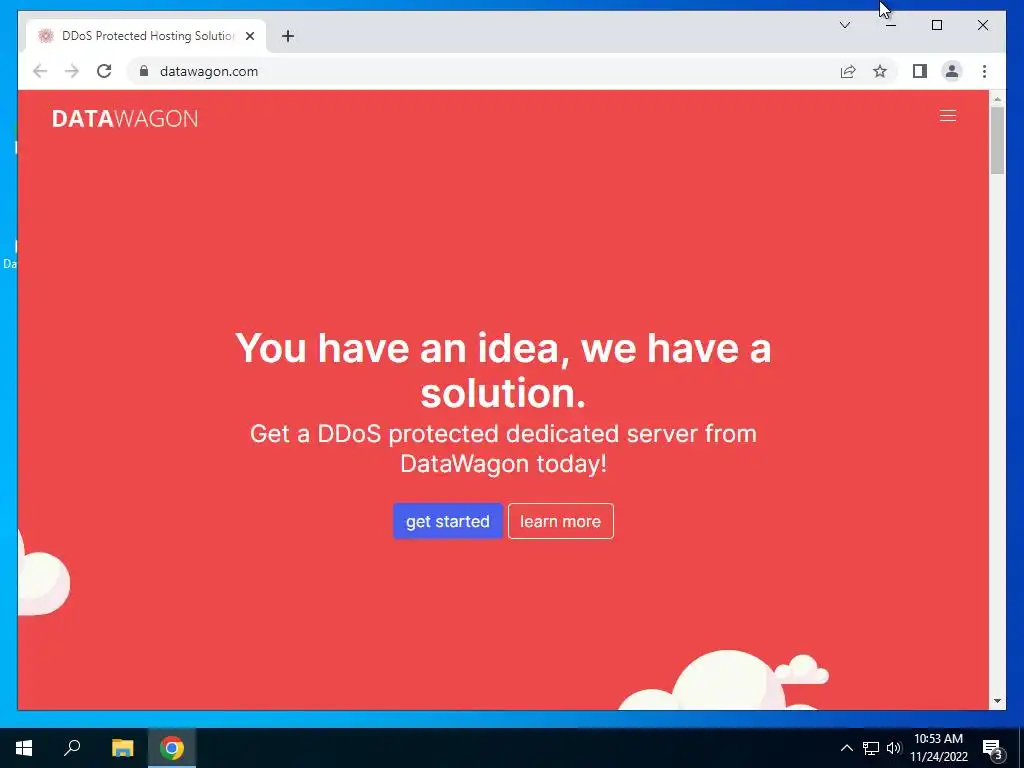Viewport: 1024px width, 768px height.
Task: Click the page scrollbar down arrow
Action: pyautogui.click(x=997, y=701)
